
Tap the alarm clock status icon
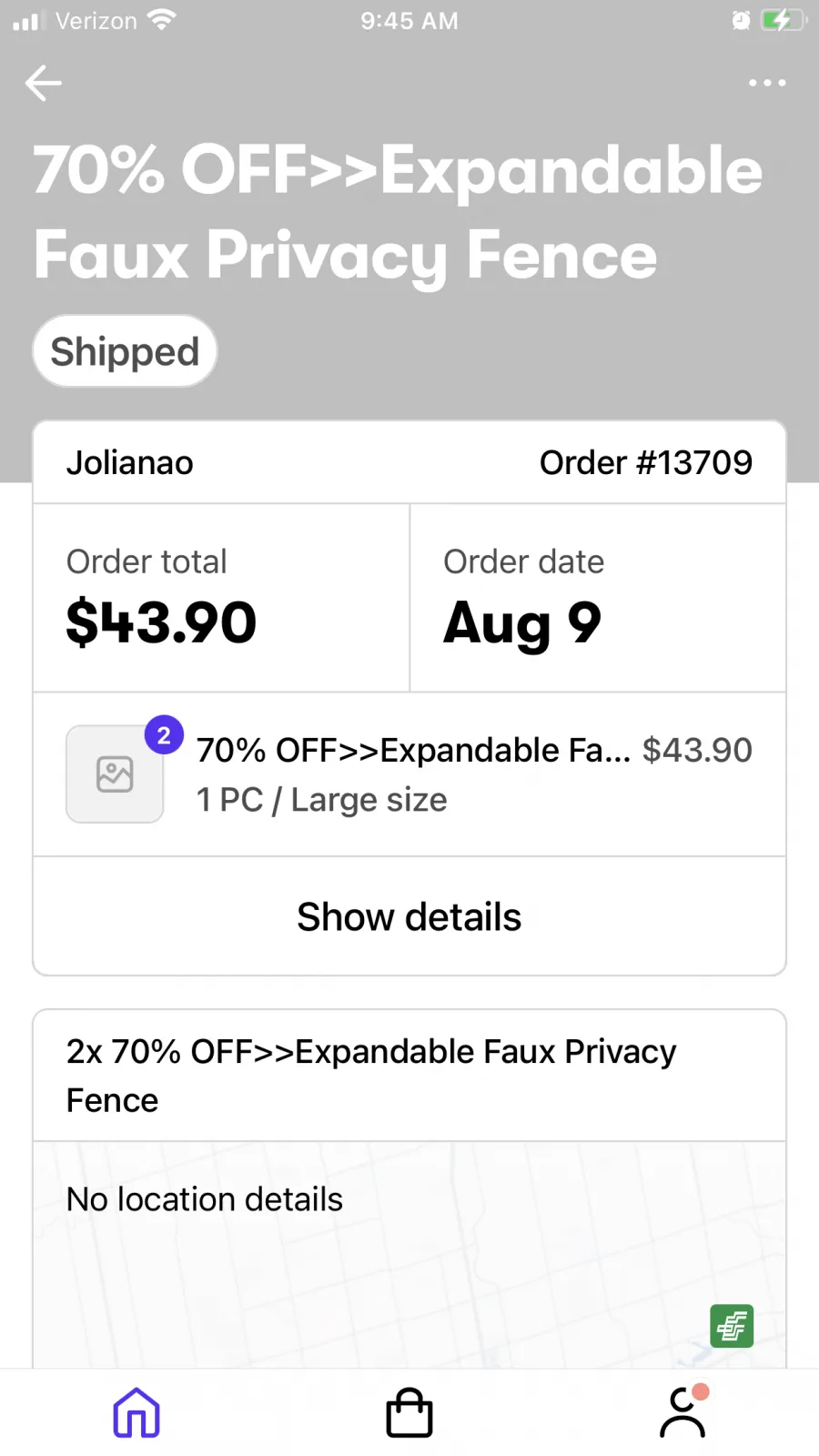(x=742, y=20)
